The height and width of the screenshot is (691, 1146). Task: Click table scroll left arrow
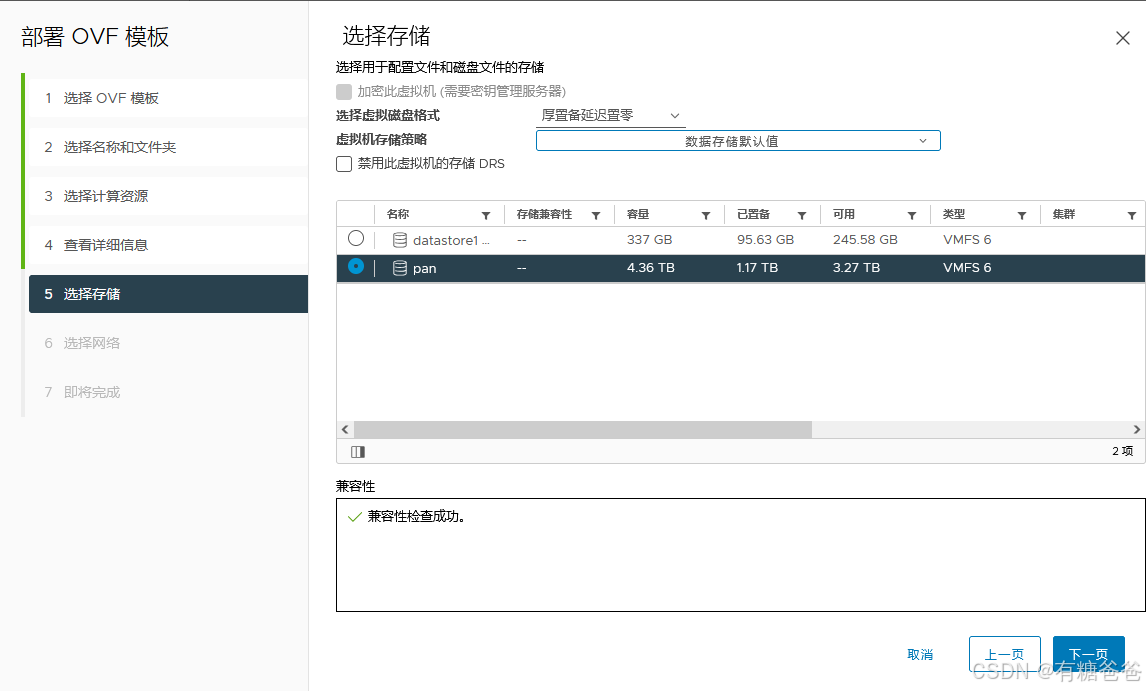point(345,429)
